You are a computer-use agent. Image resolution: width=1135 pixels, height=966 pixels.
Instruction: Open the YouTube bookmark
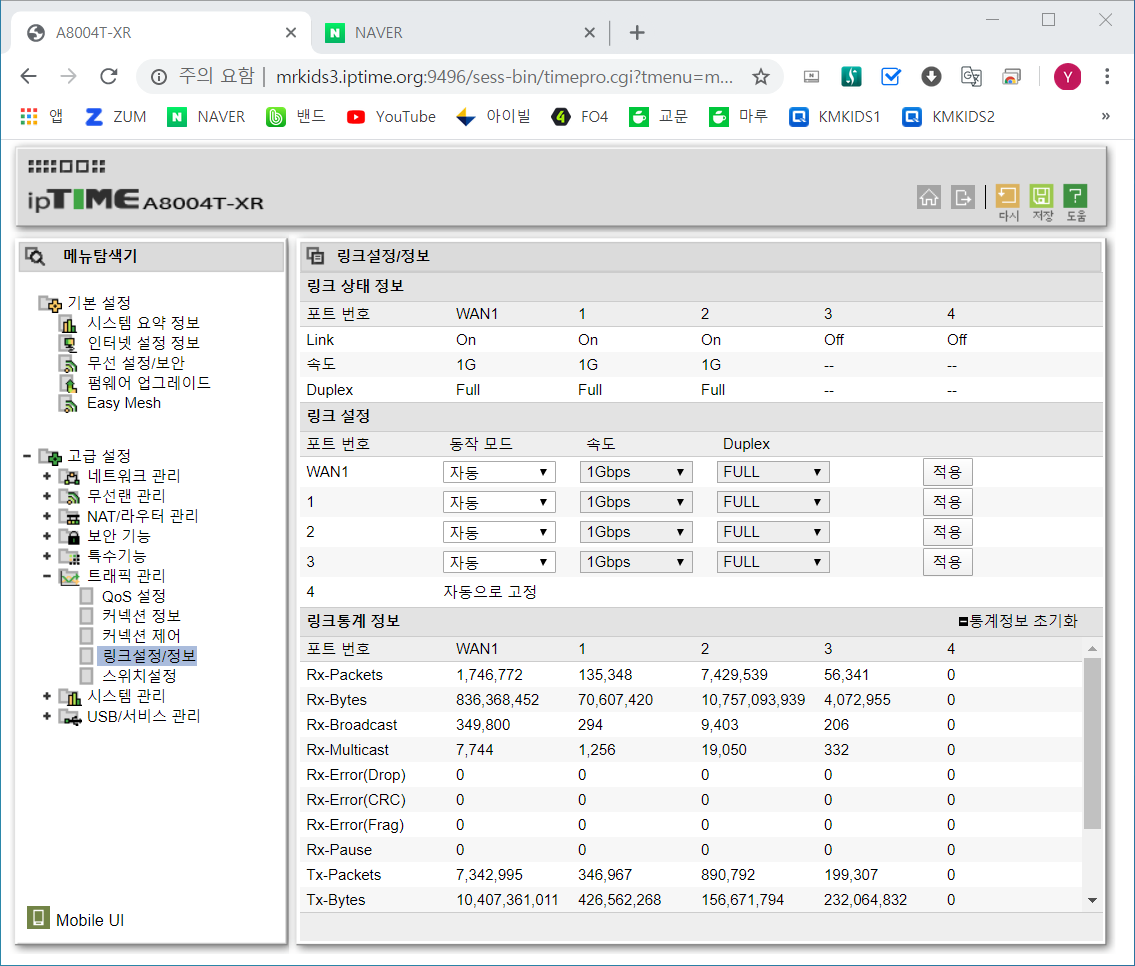(x=391, y=116)
